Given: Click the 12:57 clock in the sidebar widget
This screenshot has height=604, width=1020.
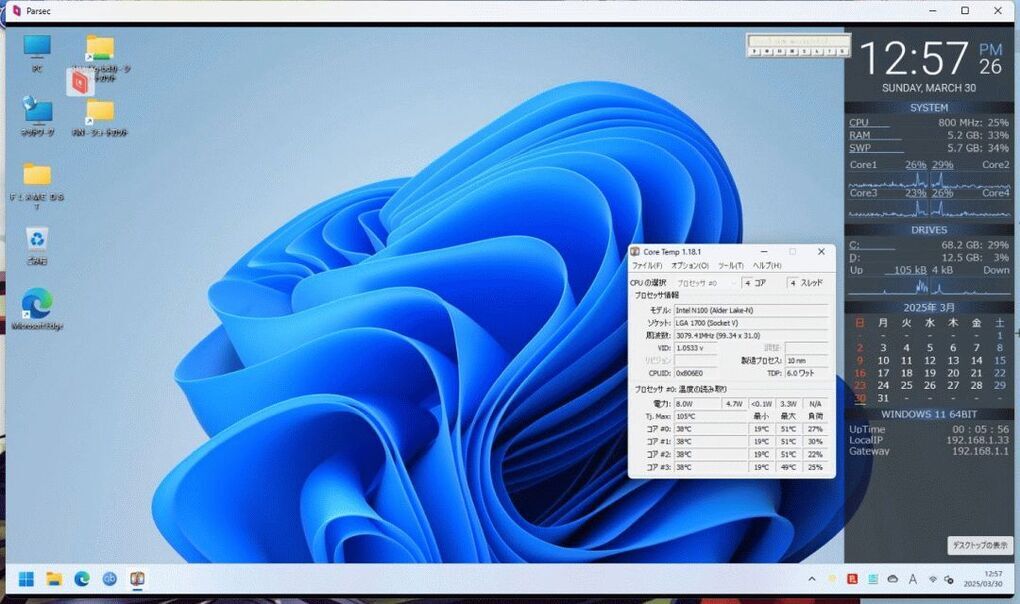Looking at the screenshot, I should coord(914,59).
